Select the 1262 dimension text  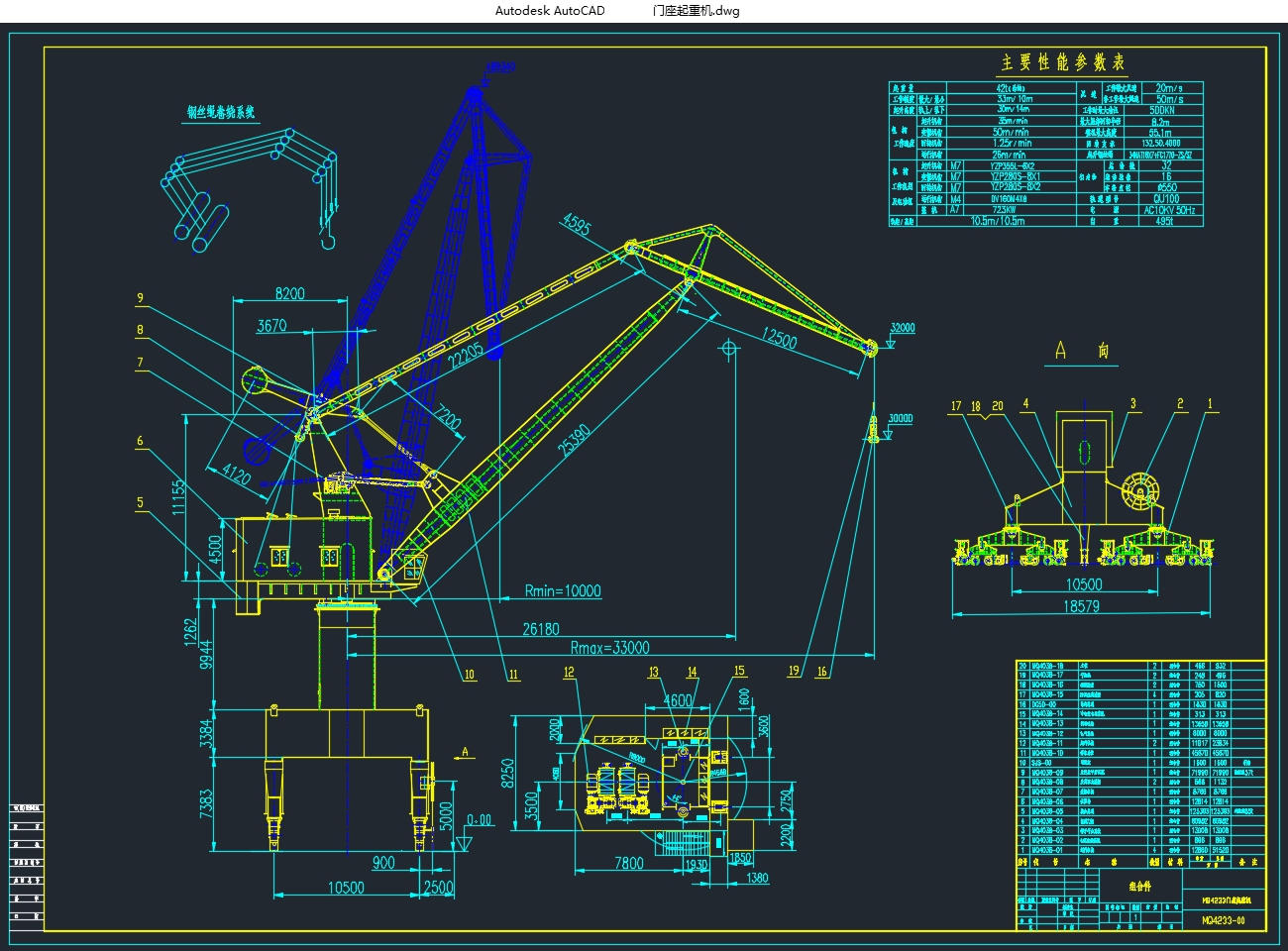191,634
